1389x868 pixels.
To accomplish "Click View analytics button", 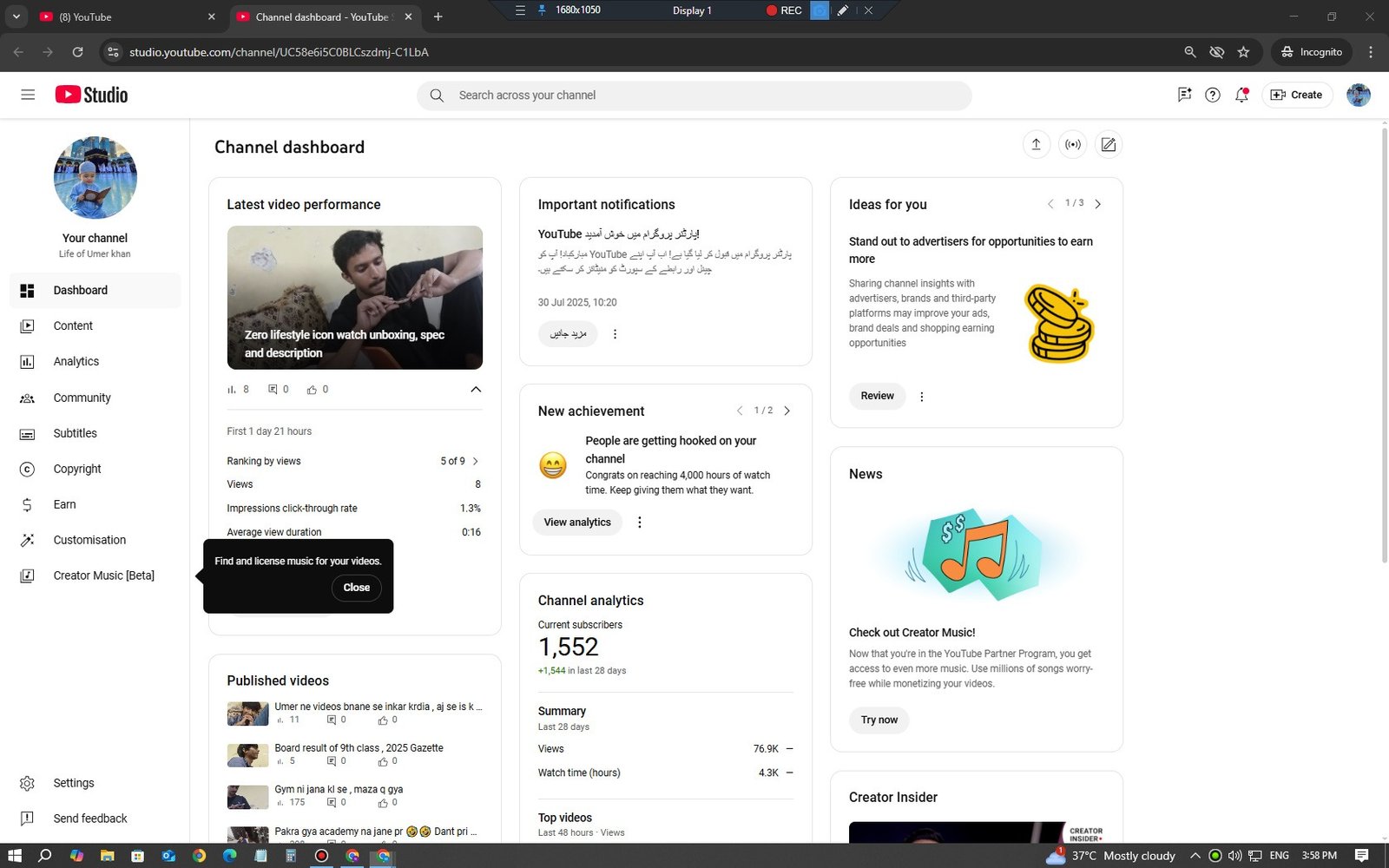I will (577, 523).
